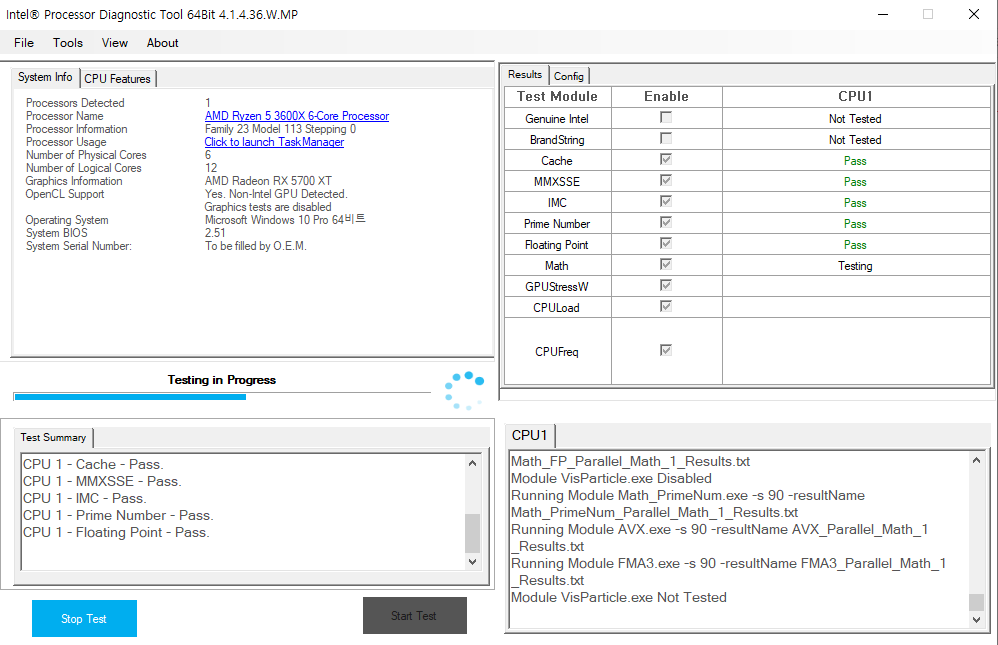Screen dimensions: 998x645
Task: Click the Pass result for MMXSSE
Action: 855,182
